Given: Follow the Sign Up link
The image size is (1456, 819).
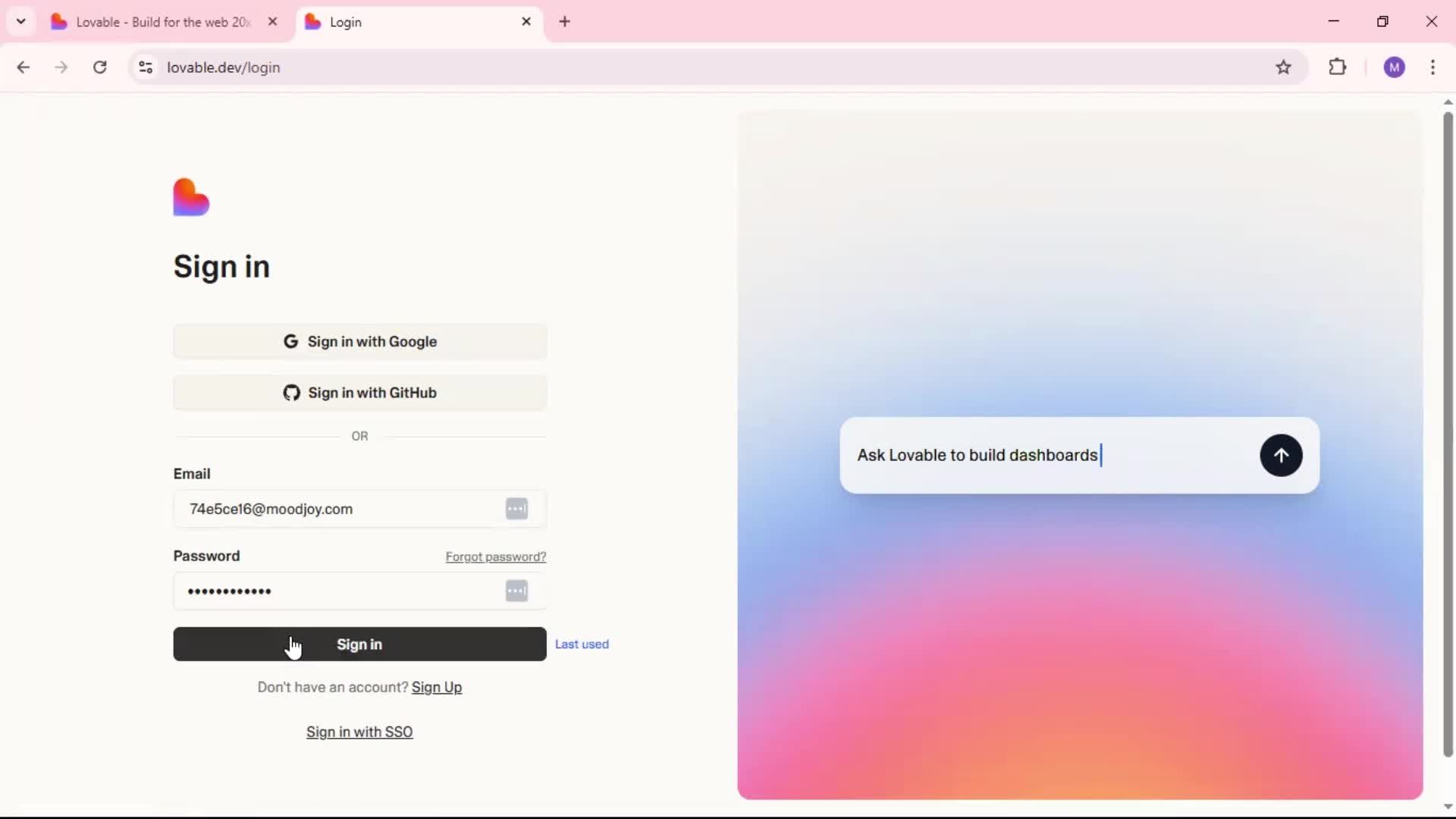Looking at the screenshot, I should tap(437, 687).
